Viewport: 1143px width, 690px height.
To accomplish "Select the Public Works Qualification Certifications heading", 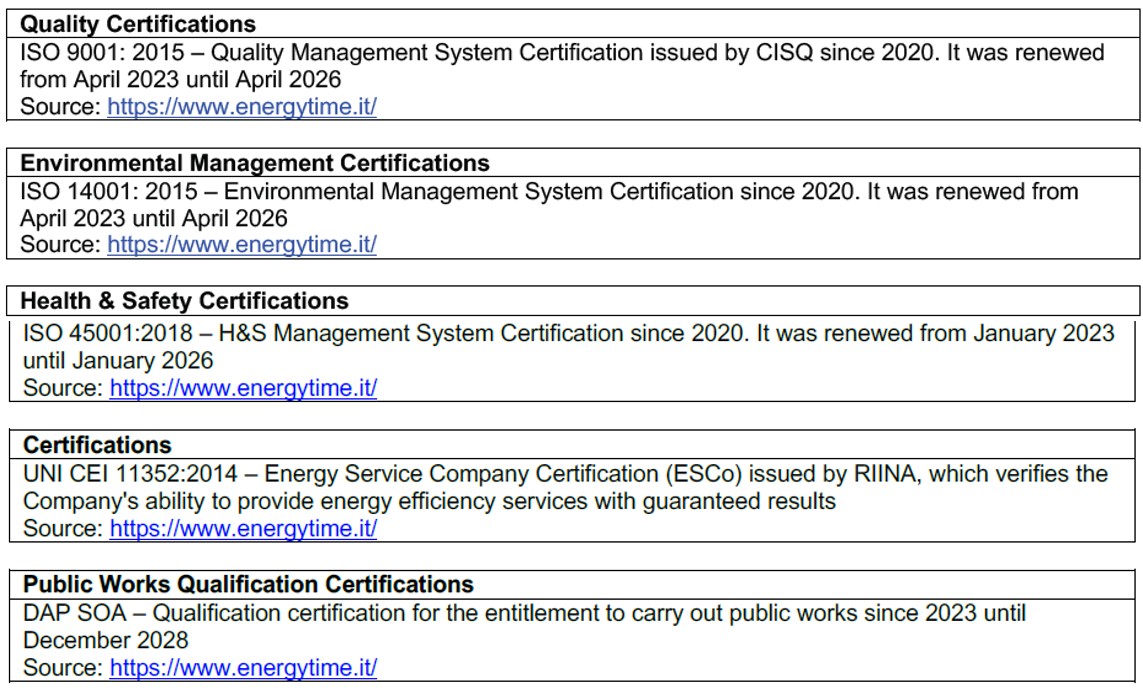I will coord(248,584).
